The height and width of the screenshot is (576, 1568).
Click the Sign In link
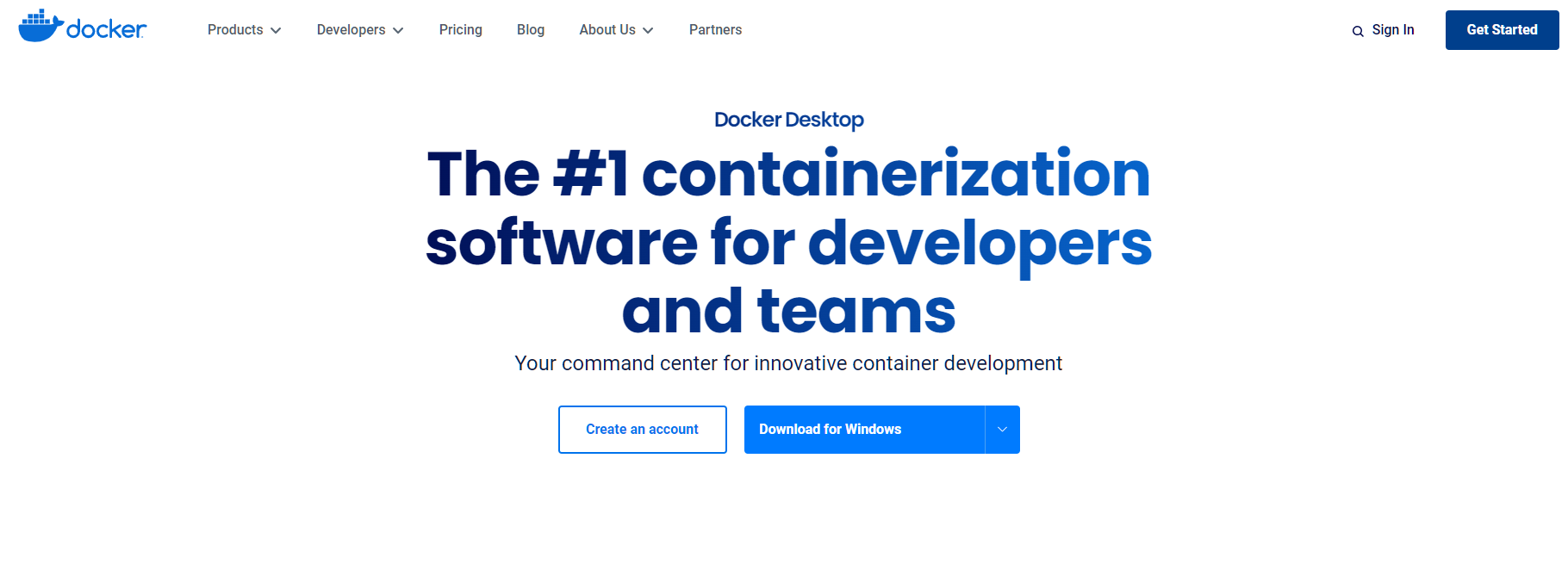tap(1393, 29)
